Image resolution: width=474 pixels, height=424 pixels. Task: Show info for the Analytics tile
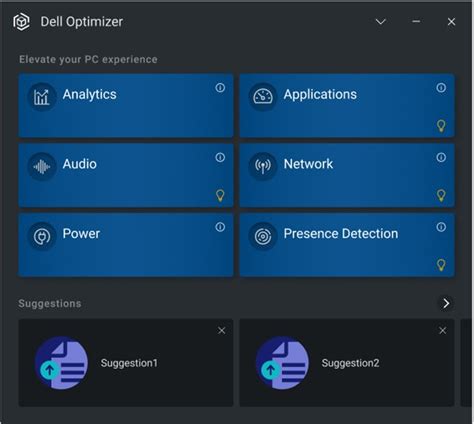220,88
